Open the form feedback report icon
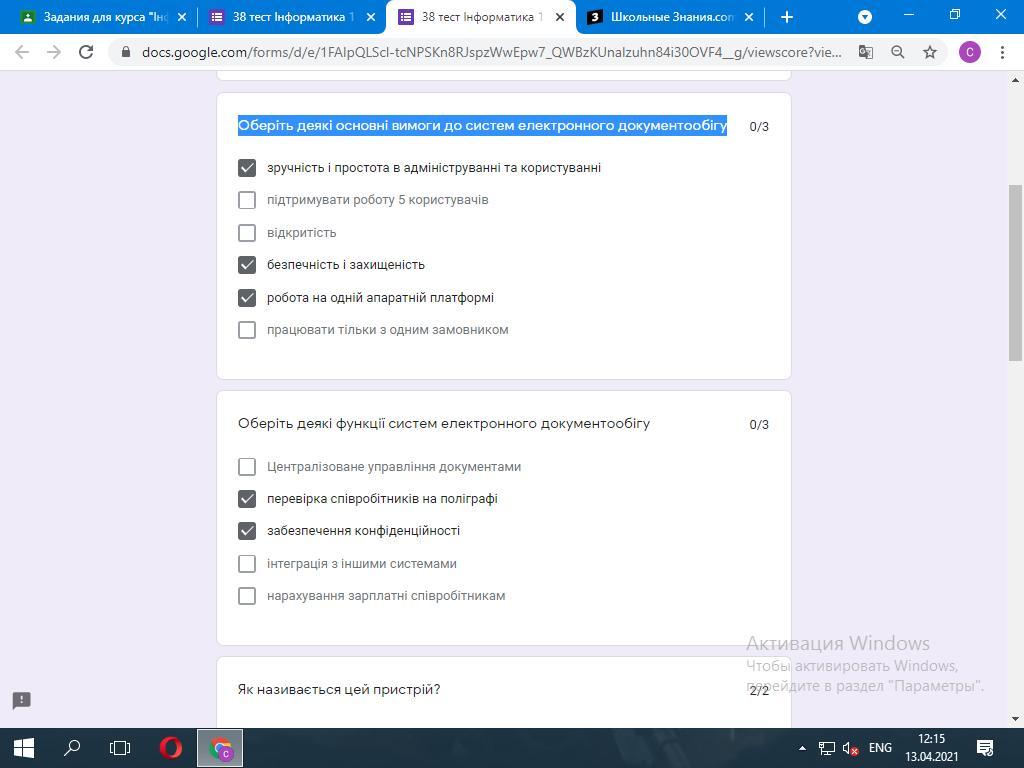This screenshot has width=1024, height=768. (22, 701)
